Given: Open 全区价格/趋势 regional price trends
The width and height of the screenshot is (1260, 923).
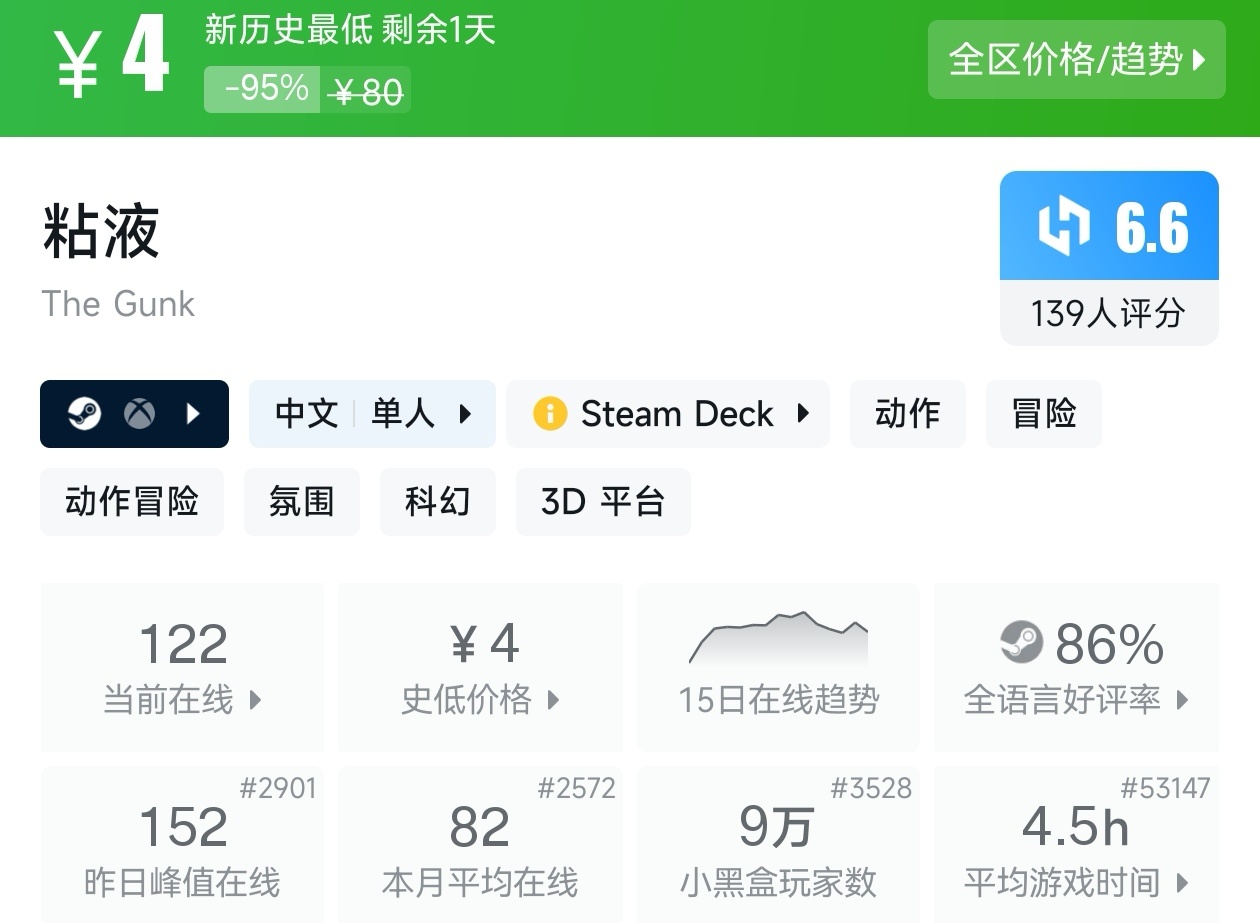Looking at the screenshot, I should point(1076,60).
